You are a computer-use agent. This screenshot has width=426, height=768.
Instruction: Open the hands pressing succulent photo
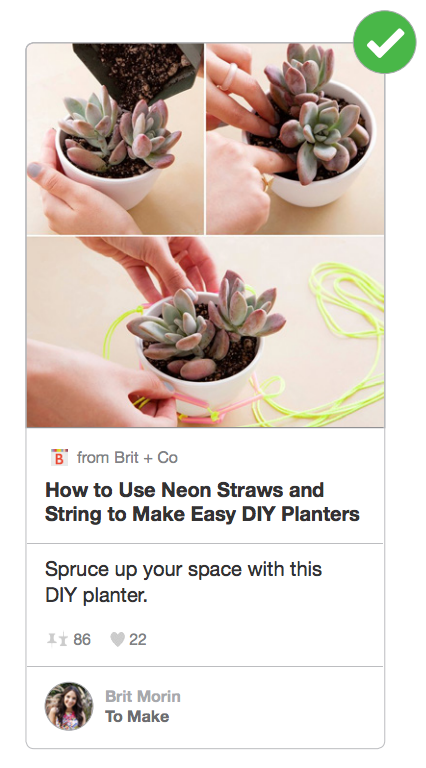click(x=295, y=139)
